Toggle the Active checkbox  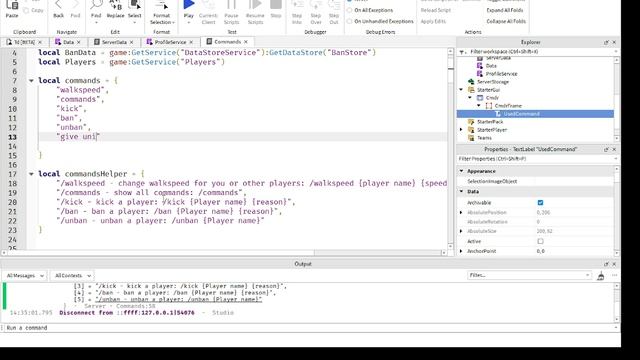pyautogui.click(x=540, y=242)
